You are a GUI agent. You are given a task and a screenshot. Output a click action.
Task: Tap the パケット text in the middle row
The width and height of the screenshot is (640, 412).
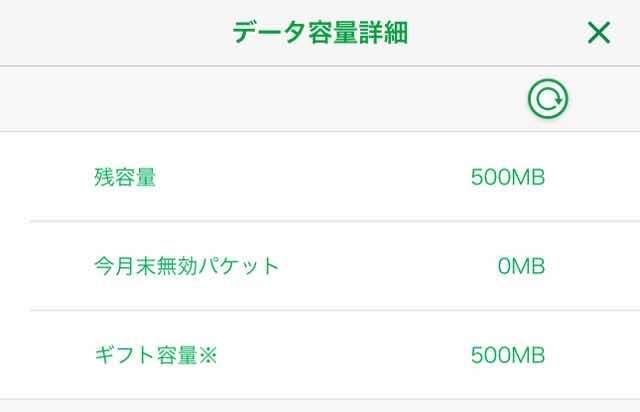240,267
